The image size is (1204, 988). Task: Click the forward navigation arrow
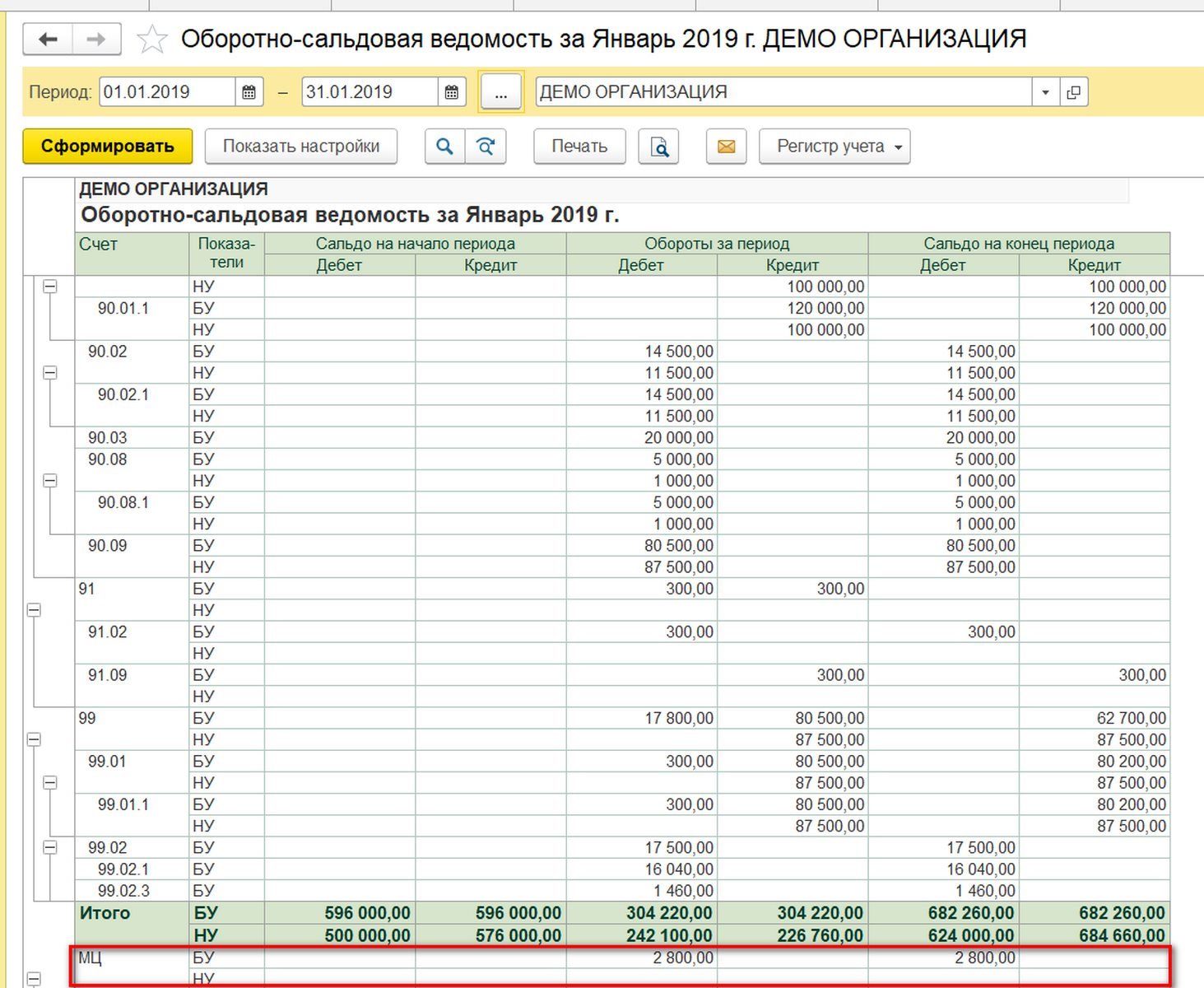click(96, 40)
